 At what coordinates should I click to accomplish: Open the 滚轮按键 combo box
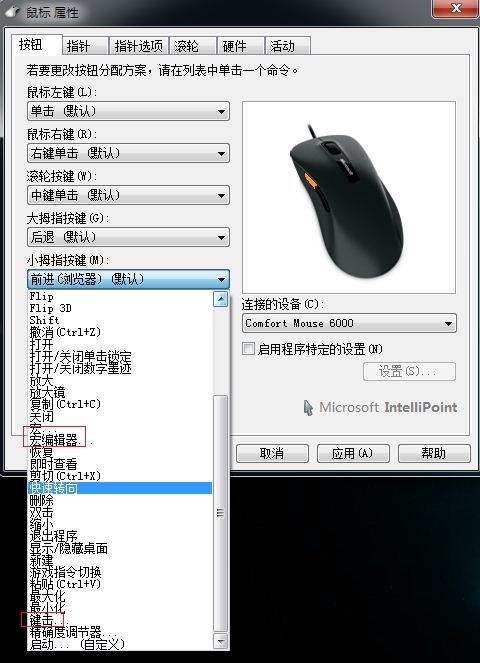128,195
